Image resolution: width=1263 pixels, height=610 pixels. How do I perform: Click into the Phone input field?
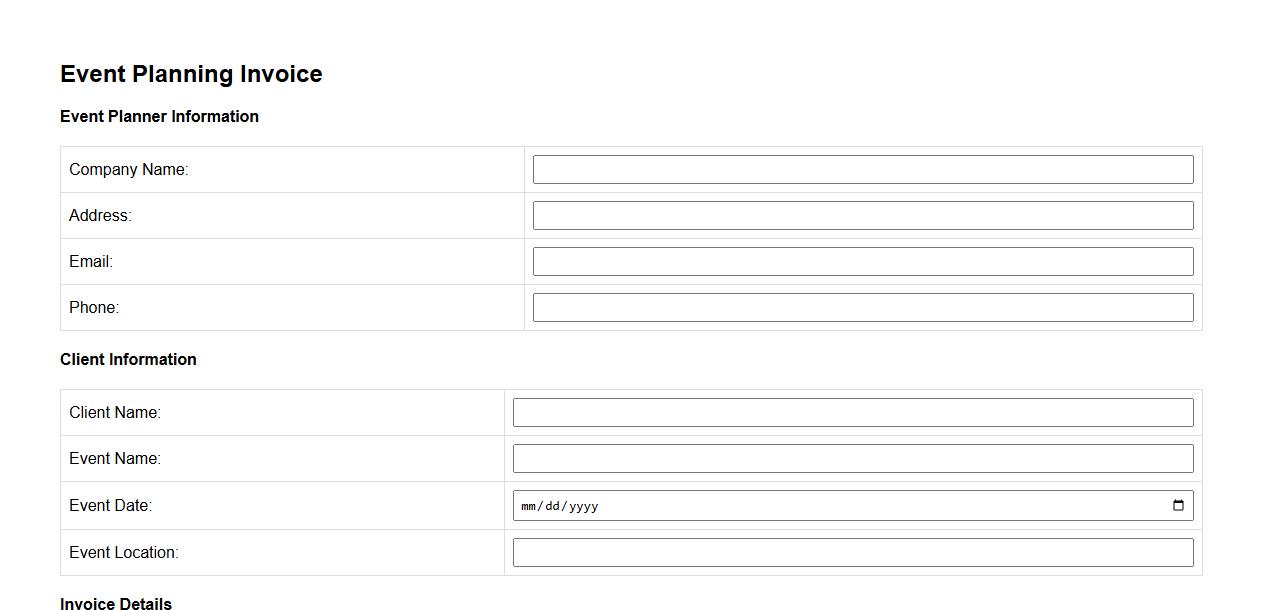tap(862, 308)
